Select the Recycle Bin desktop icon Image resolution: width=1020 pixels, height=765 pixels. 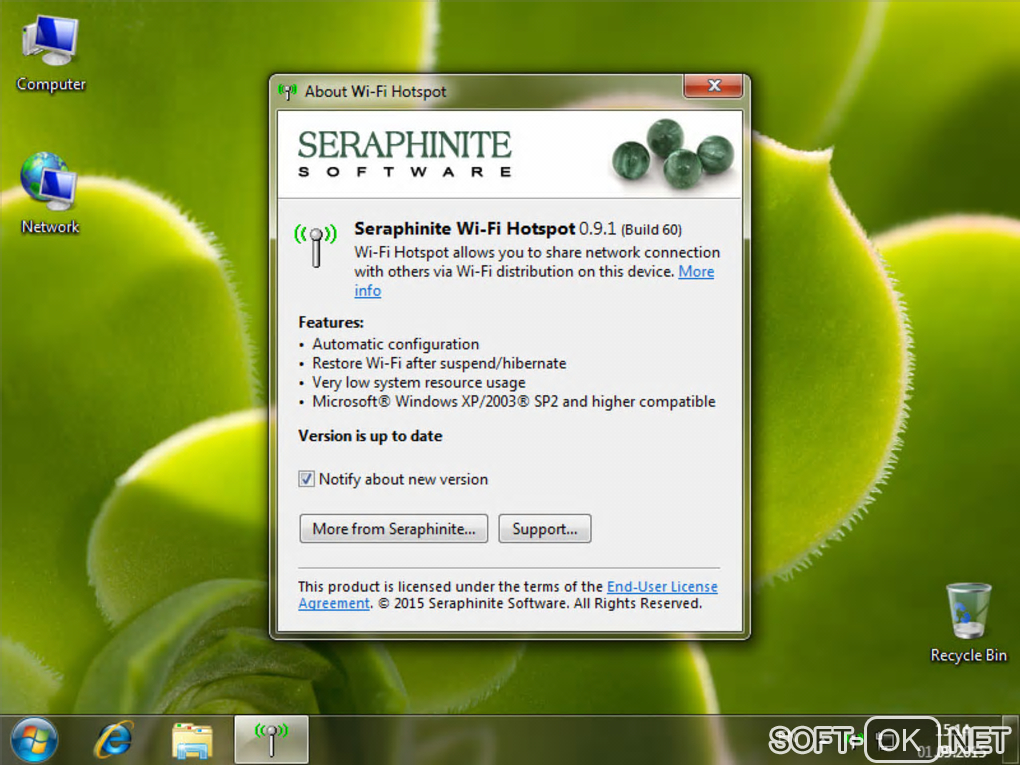(x=968, y=623)
